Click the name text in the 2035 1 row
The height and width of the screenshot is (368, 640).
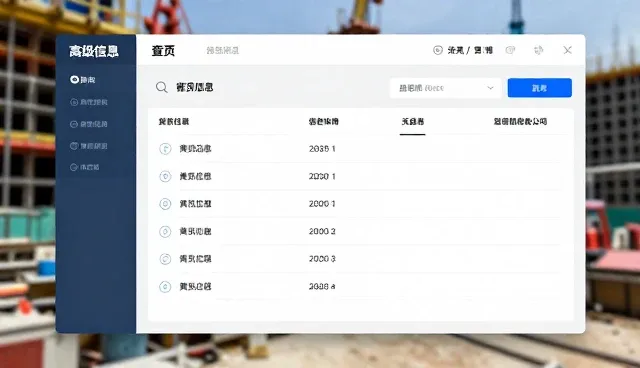coord(196,149)
